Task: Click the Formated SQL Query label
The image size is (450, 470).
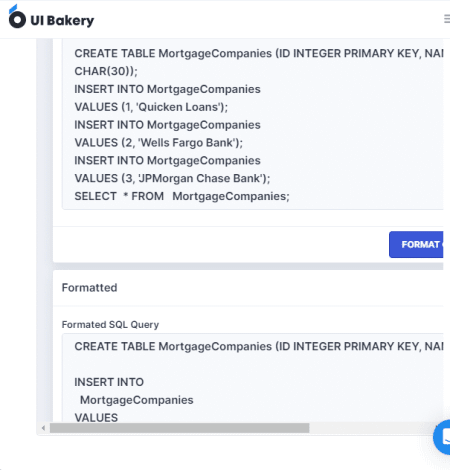Action: click(x=110, y=325)
